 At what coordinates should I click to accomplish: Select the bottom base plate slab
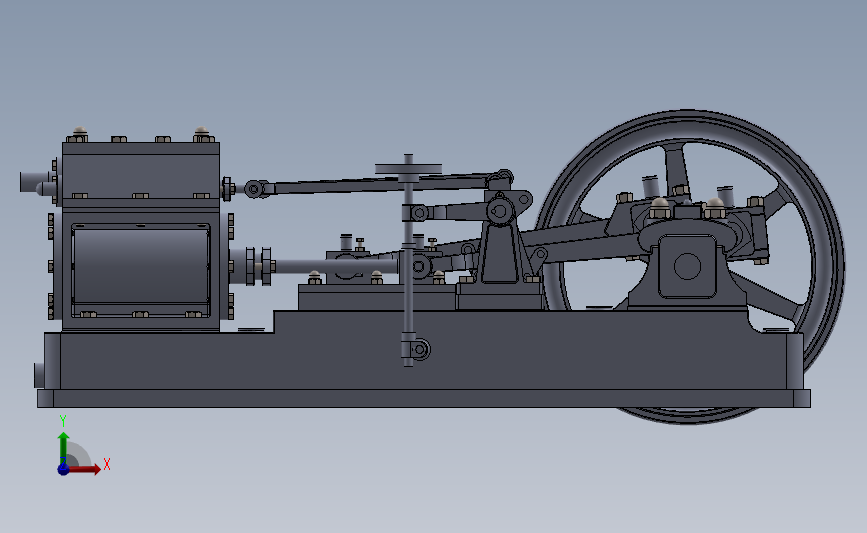[424, 399]
